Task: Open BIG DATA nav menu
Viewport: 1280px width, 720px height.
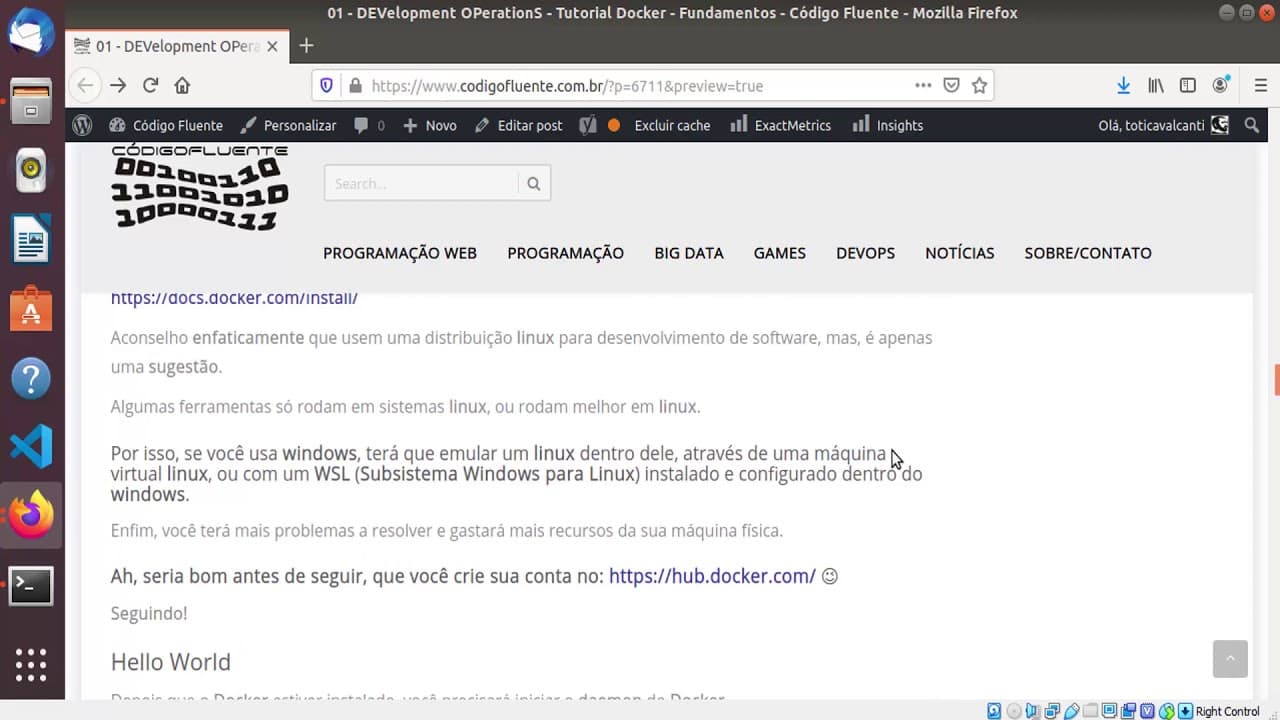Action: click(x=689, y=253)
